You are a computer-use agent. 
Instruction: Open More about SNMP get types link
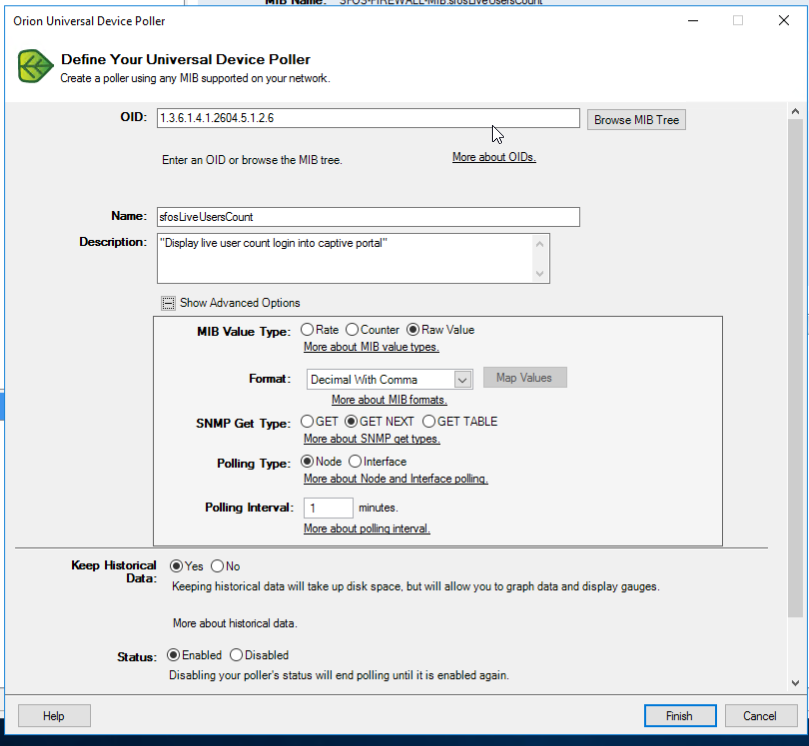click(372, 439)
